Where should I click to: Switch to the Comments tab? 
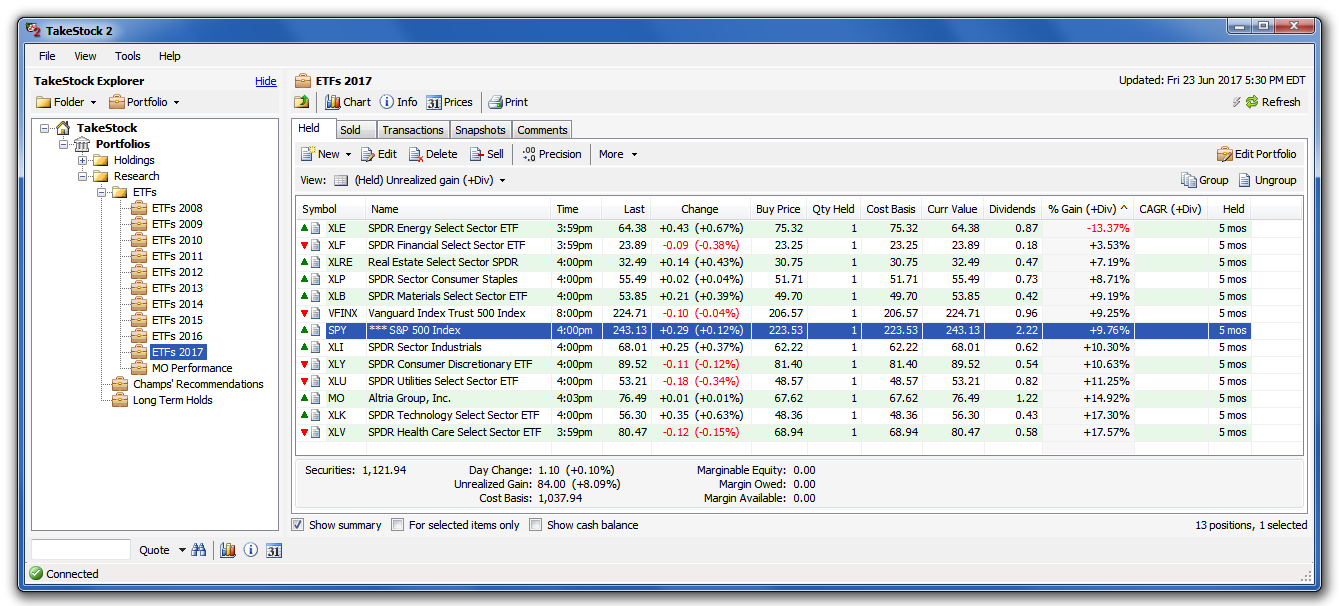point(542,130)
